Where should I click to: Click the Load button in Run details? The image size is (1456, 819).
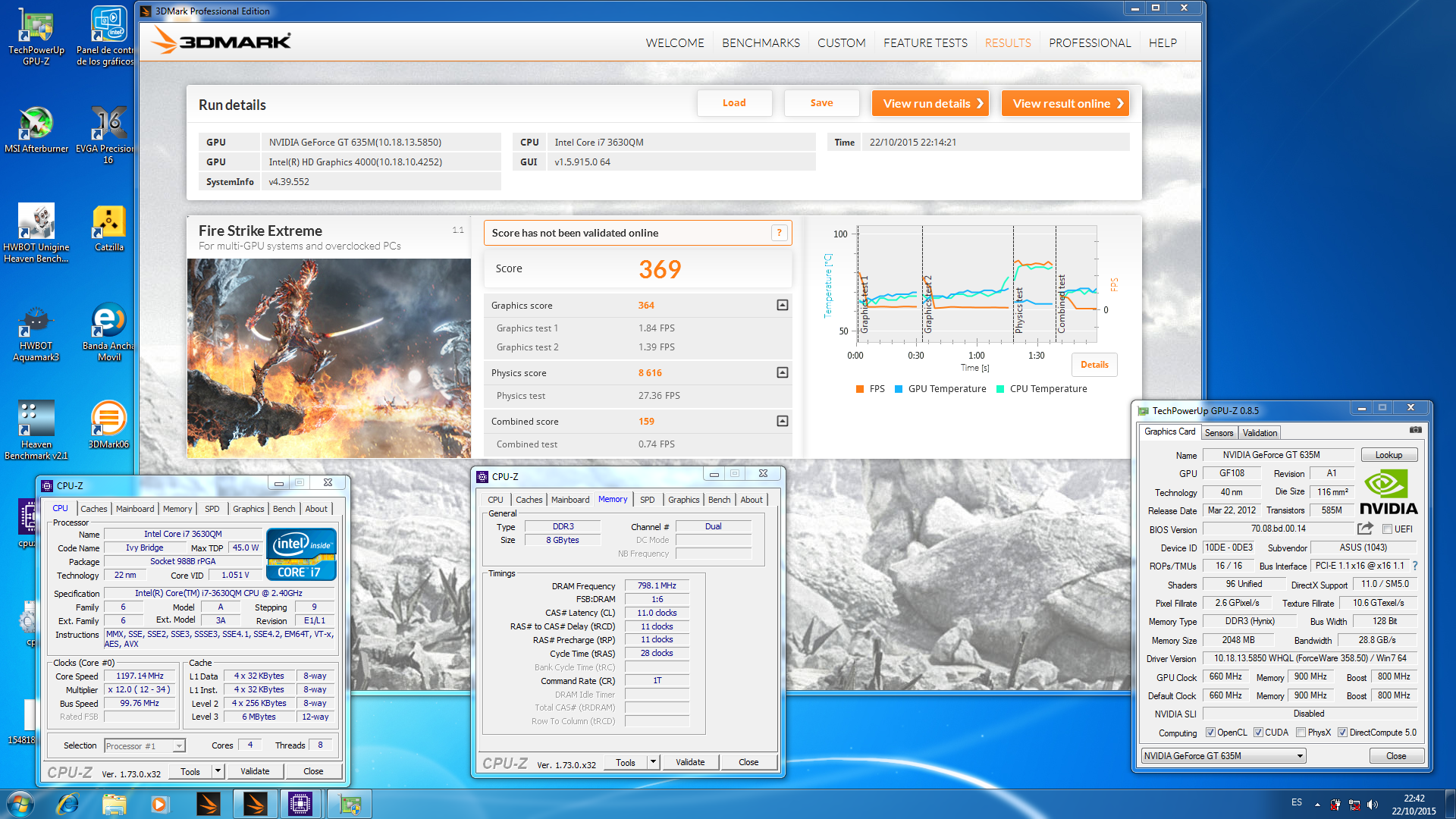[x=734, y=103]
